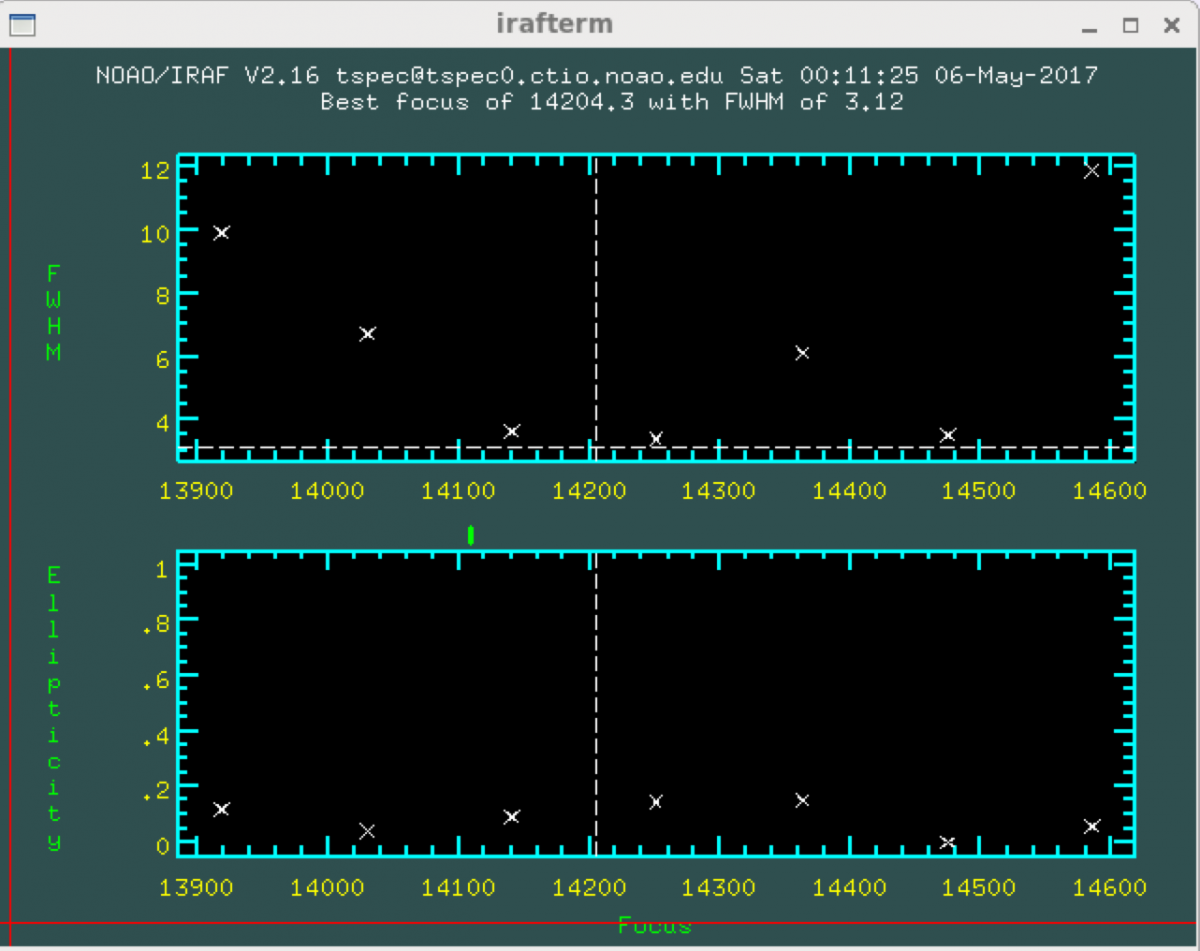This screenshot has width=1200, height=951.
Task: Click 14000 label under the FWHM plot
Action: (x=329, y=491)
